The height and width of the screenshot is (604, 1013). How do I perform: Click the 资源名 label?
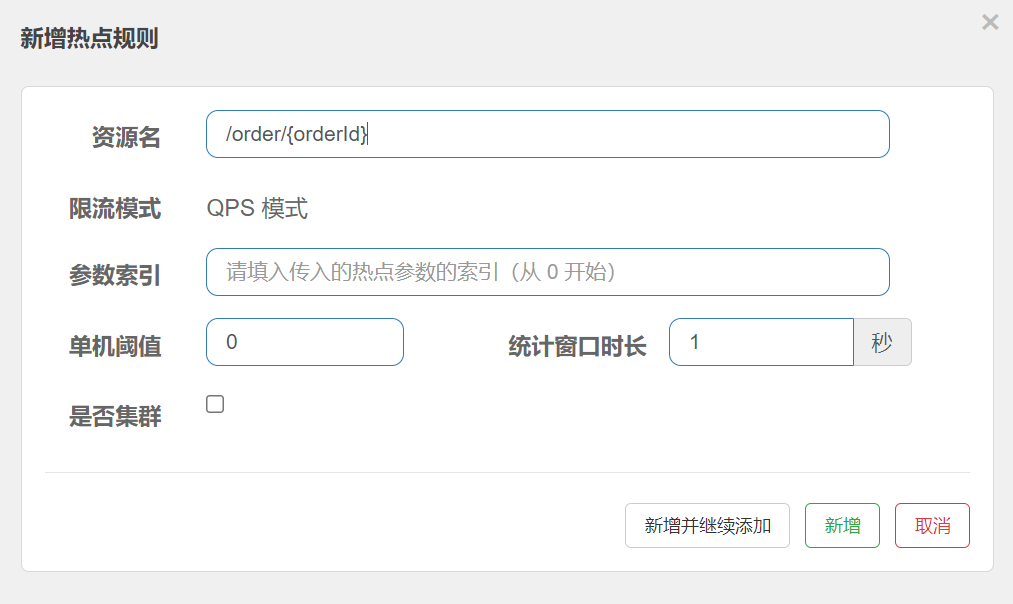pos(126,137)
